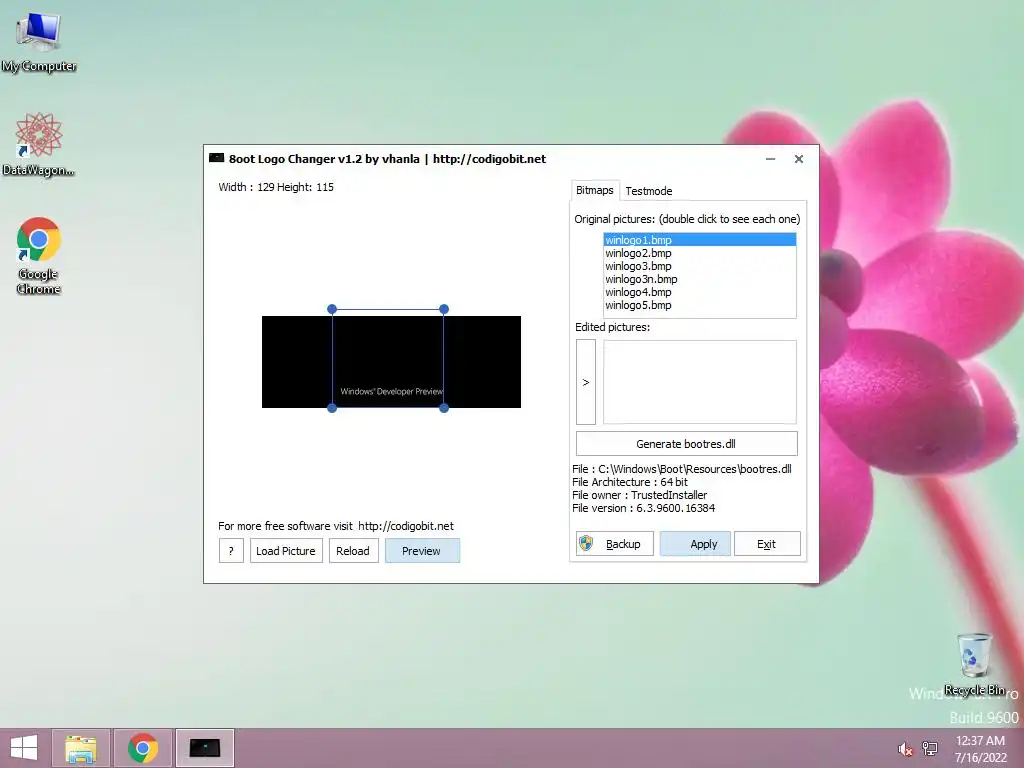1024x768 pixels.
Task: Click top-left selection handle
Action: point(332,309)
